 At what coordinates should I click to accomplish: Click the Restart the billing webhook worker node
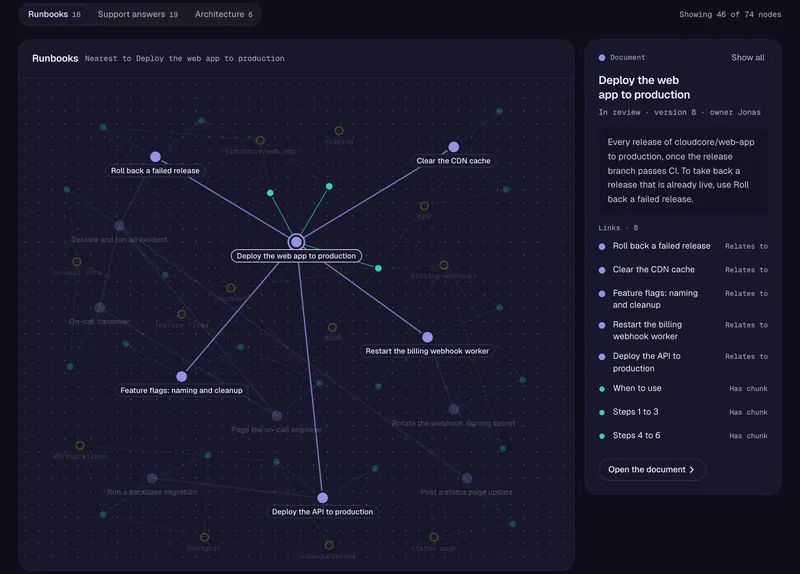point(428,337)
